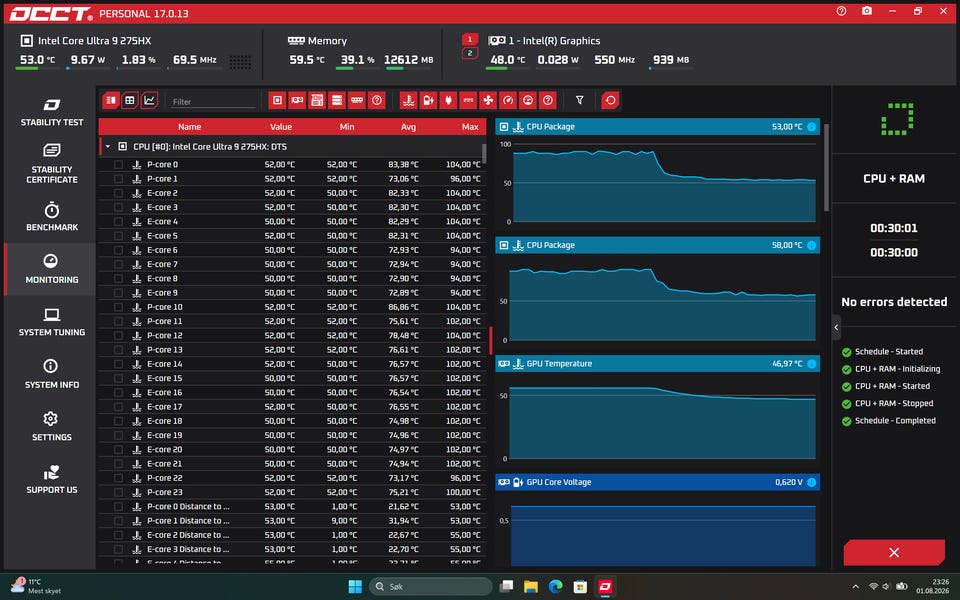This screenshot has width=960, height=600.
Task: Select the 'P-core 0 Distance to ...' row
Action: 293,507
